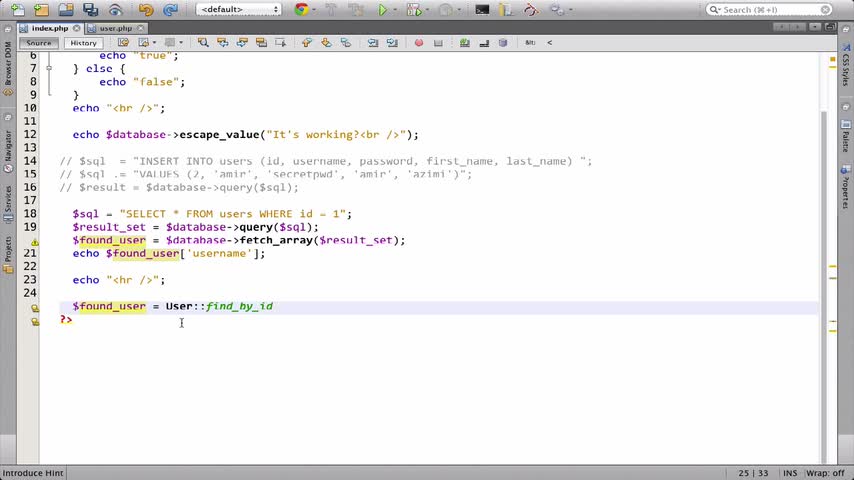
Task: Open the editor tab list dropdown
Action: [x=815, y=27]
